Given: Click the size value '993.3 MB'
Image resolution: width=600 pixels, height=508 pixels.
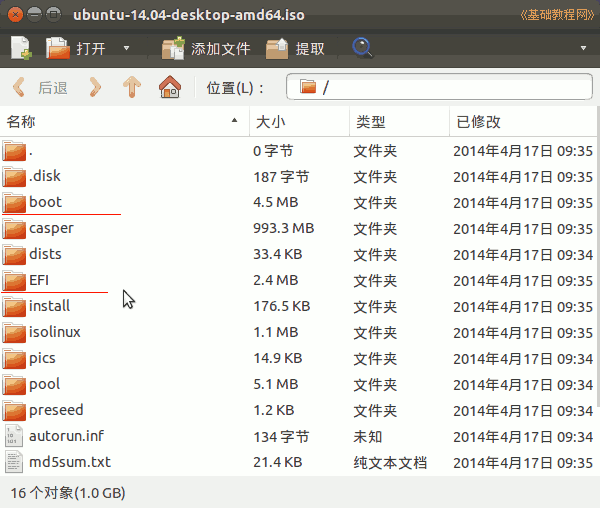Looking at the screenshot, I should pyautogui.click(x=284, y=228).
